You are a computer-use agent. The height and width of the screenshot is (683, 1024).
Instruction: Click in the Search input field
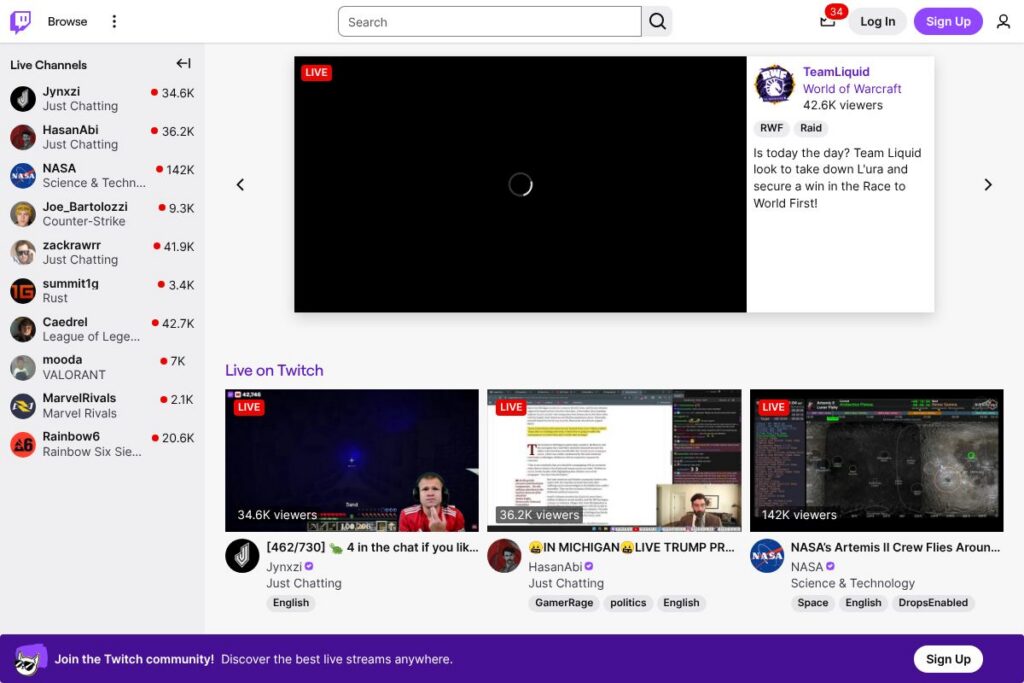click(x=489, y=22)
